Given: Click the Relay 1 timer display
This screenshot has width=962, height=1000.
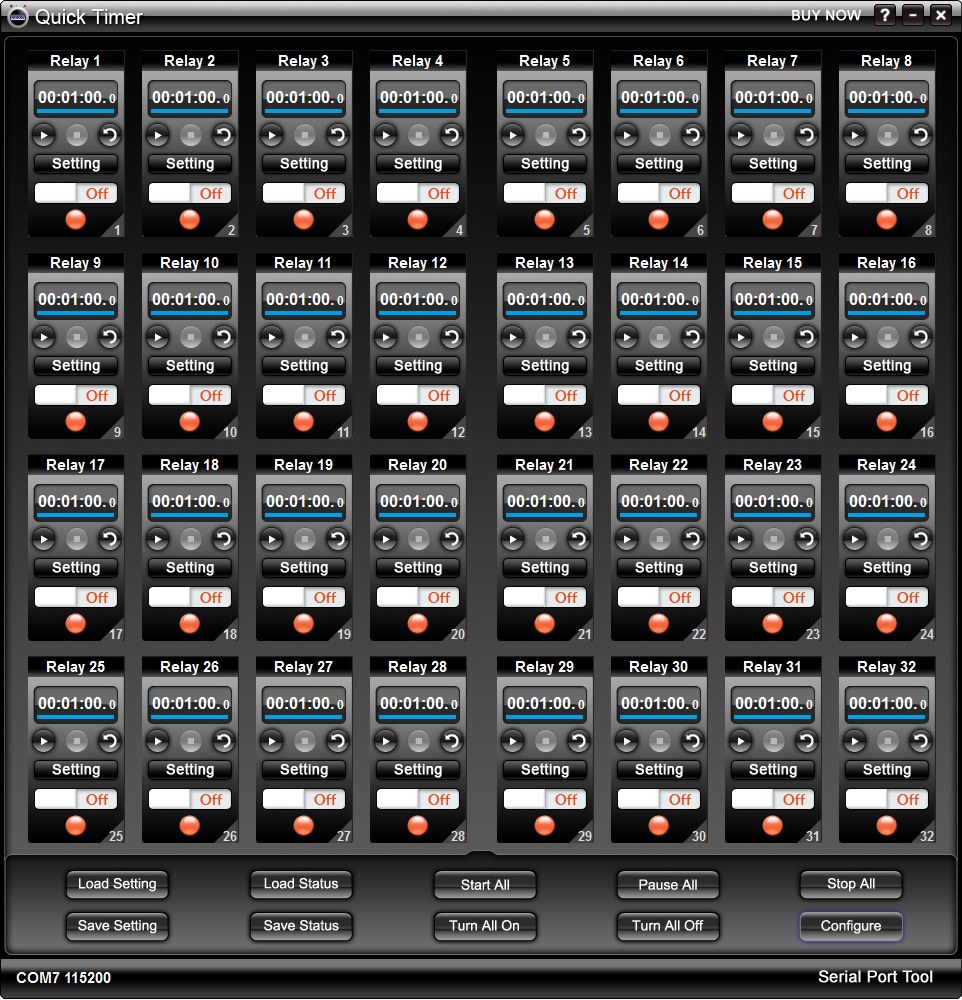Looking at the screenshot, I should (76, 98).
